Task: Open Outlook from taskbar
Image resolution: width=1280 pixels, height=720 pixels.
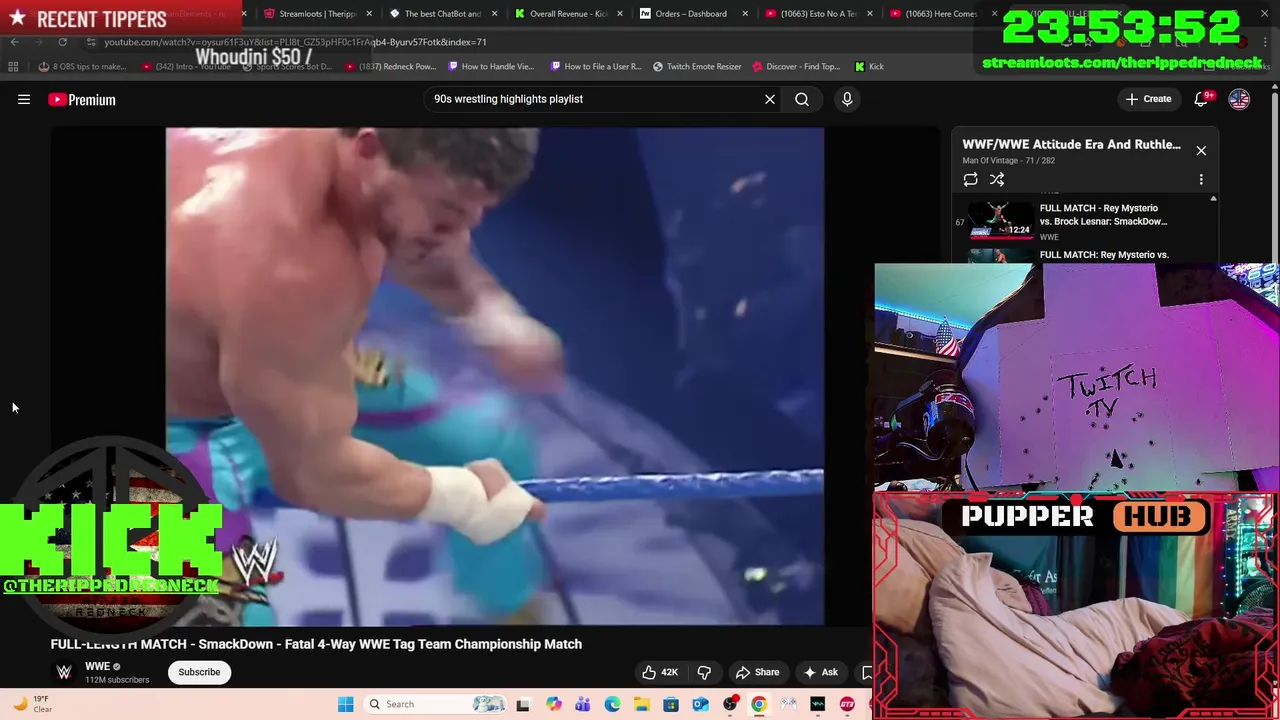Action: coord(700,704)
